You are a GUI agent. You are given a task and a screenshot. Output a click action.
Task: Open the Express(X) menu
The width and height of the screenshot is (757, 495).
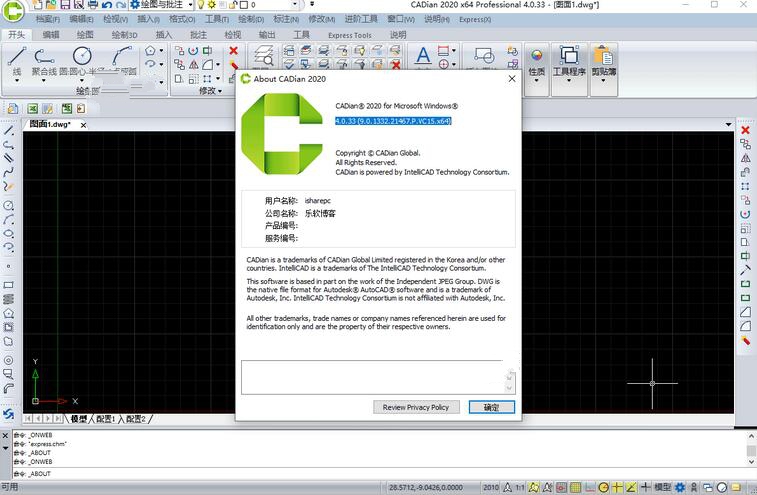(x=475, y=19)
